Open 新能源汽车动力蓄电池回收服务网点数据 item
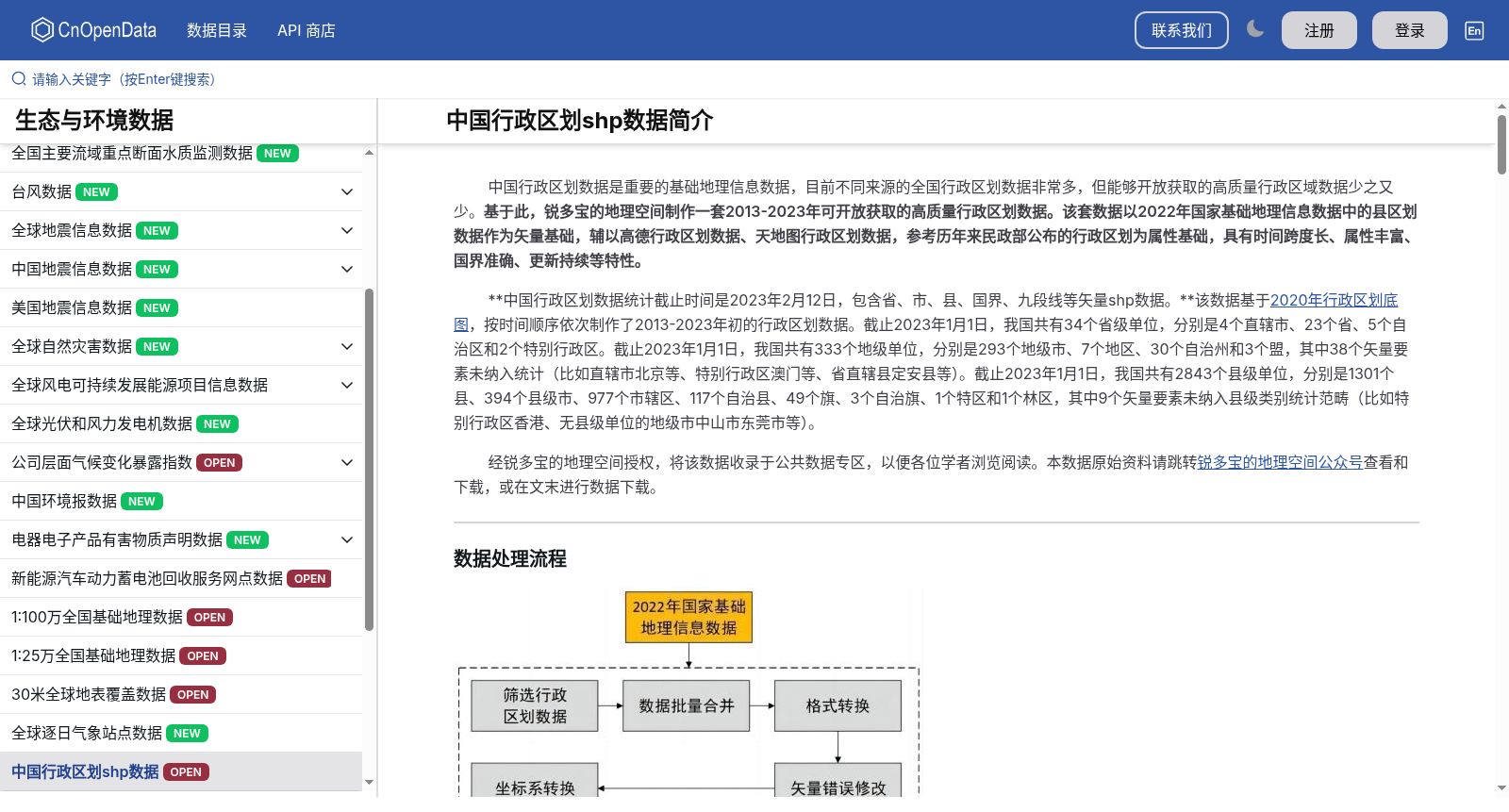1509x812 pixels. (x=181, y=579)
